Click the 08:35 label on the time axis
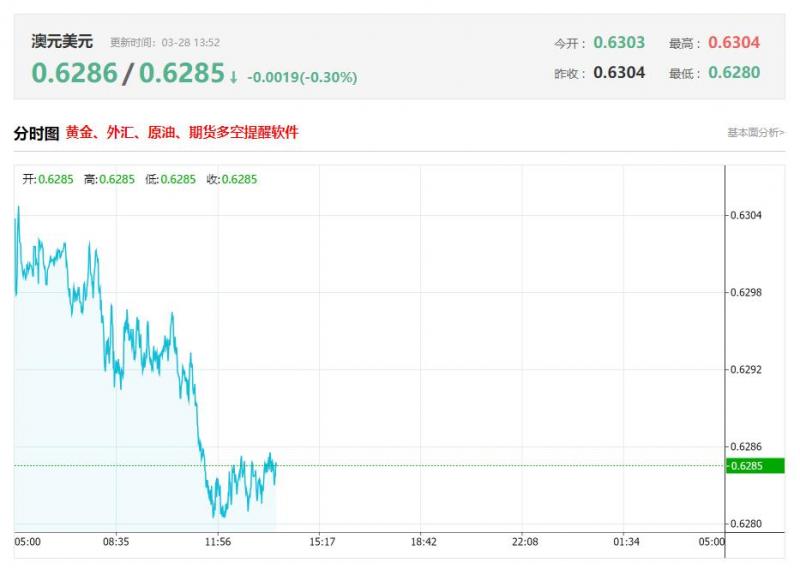 (x=116, y=542)
